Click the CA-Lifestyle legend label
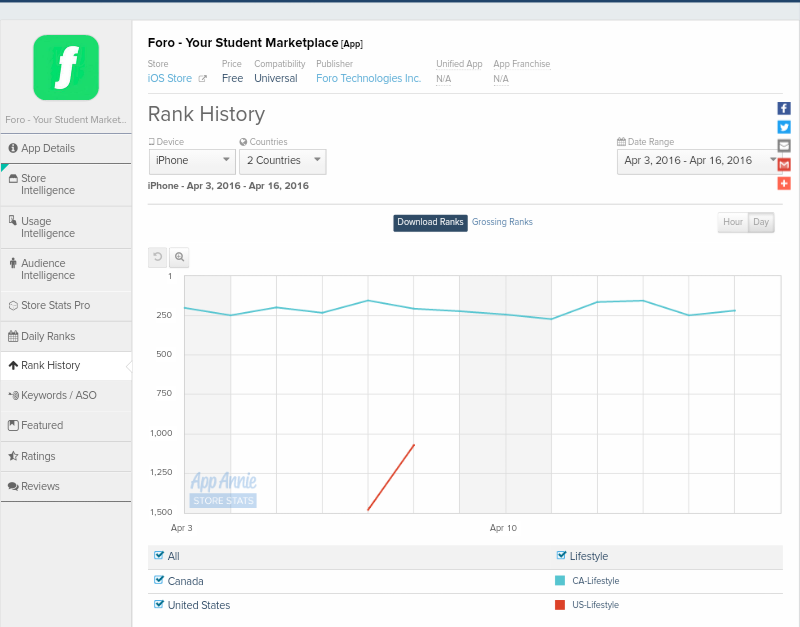800x627 pixels. click(595, 581)
